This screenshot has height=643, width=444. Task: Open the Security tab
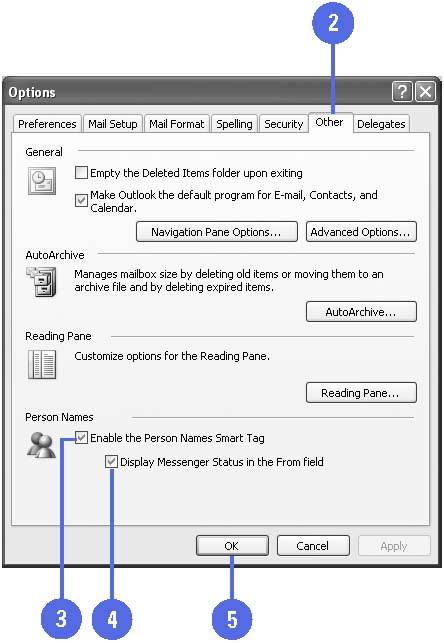[x=283, y=124]
